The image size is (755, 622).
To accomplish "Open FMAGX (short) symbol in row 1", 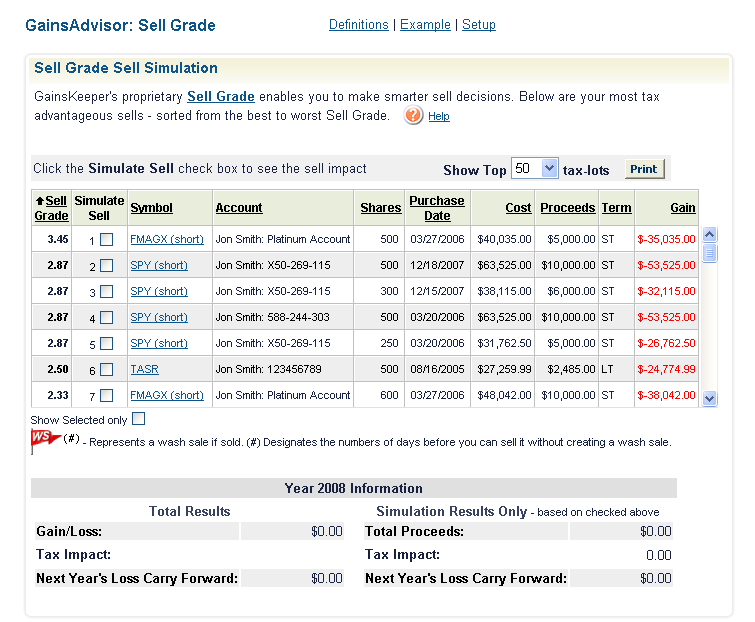I will coord(167,239).
